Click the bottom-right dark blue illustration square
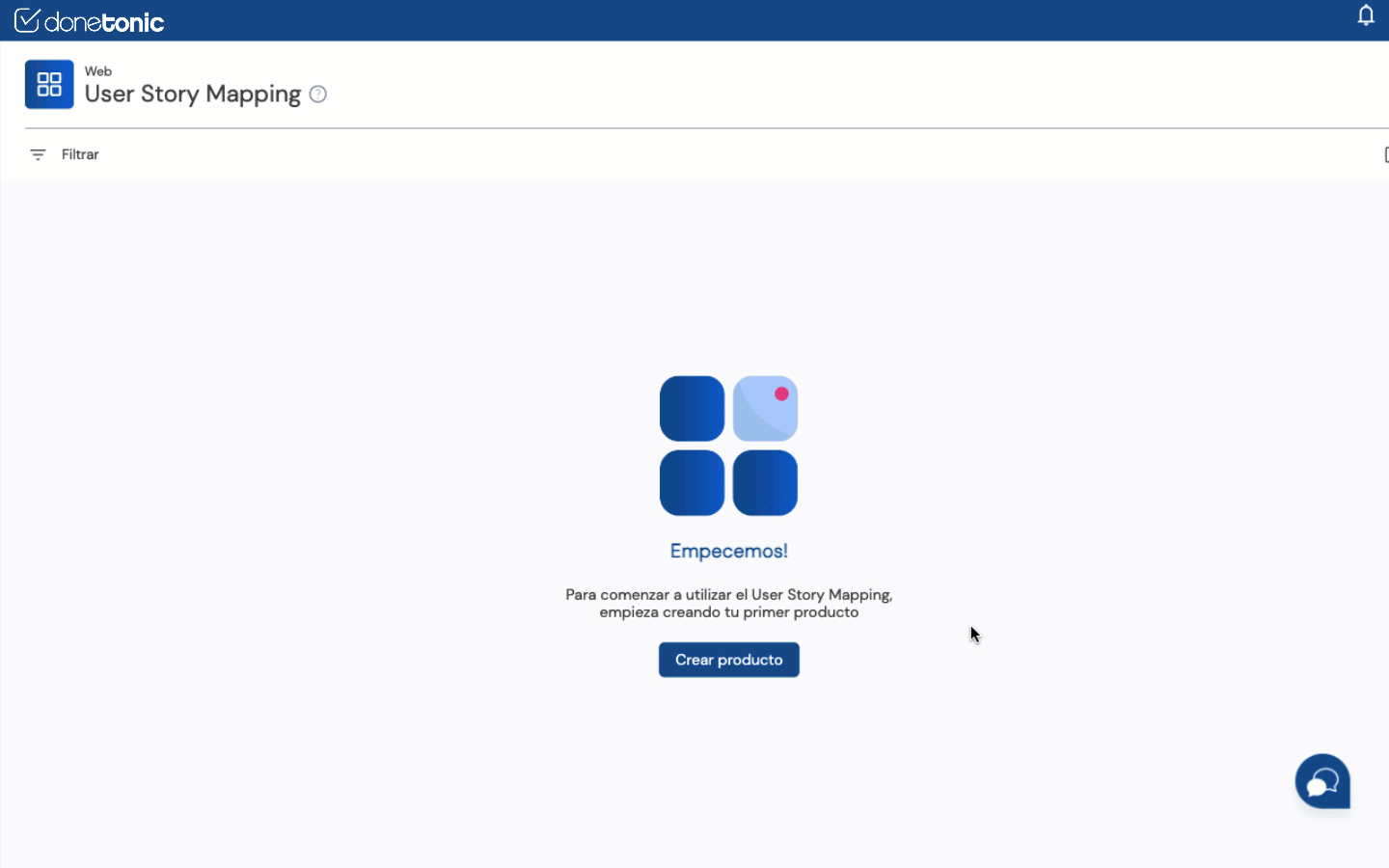This screenshot has height=868, width=1389. click(765, 482)
